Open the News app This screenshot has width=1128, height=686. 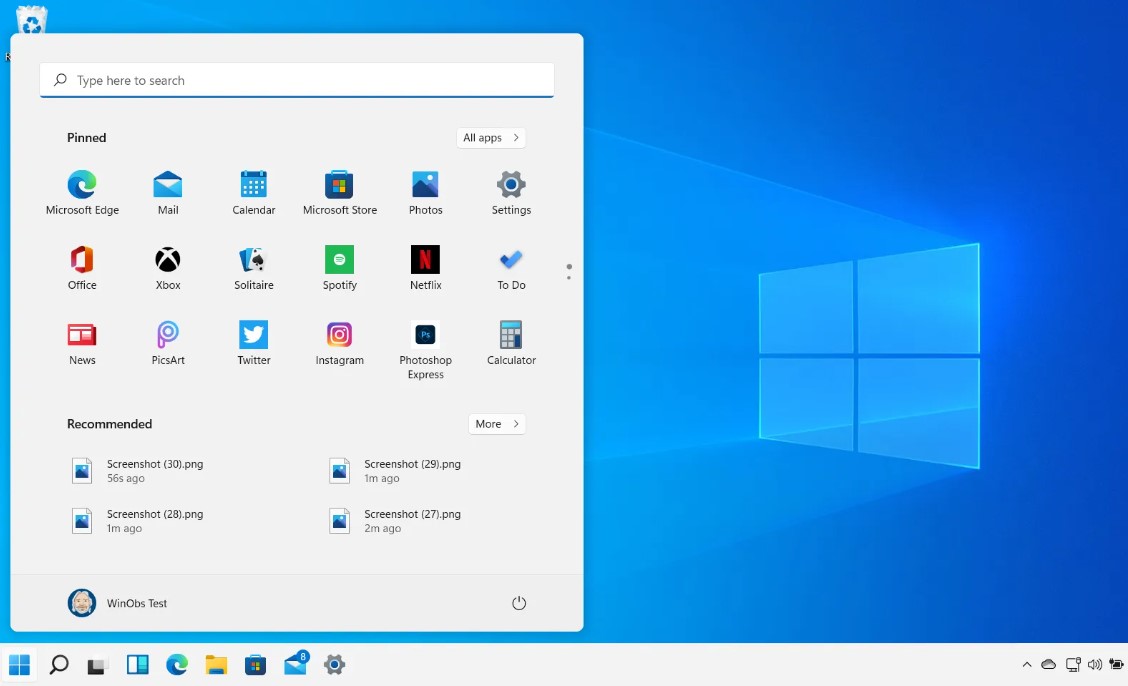(x=82, y=344)
